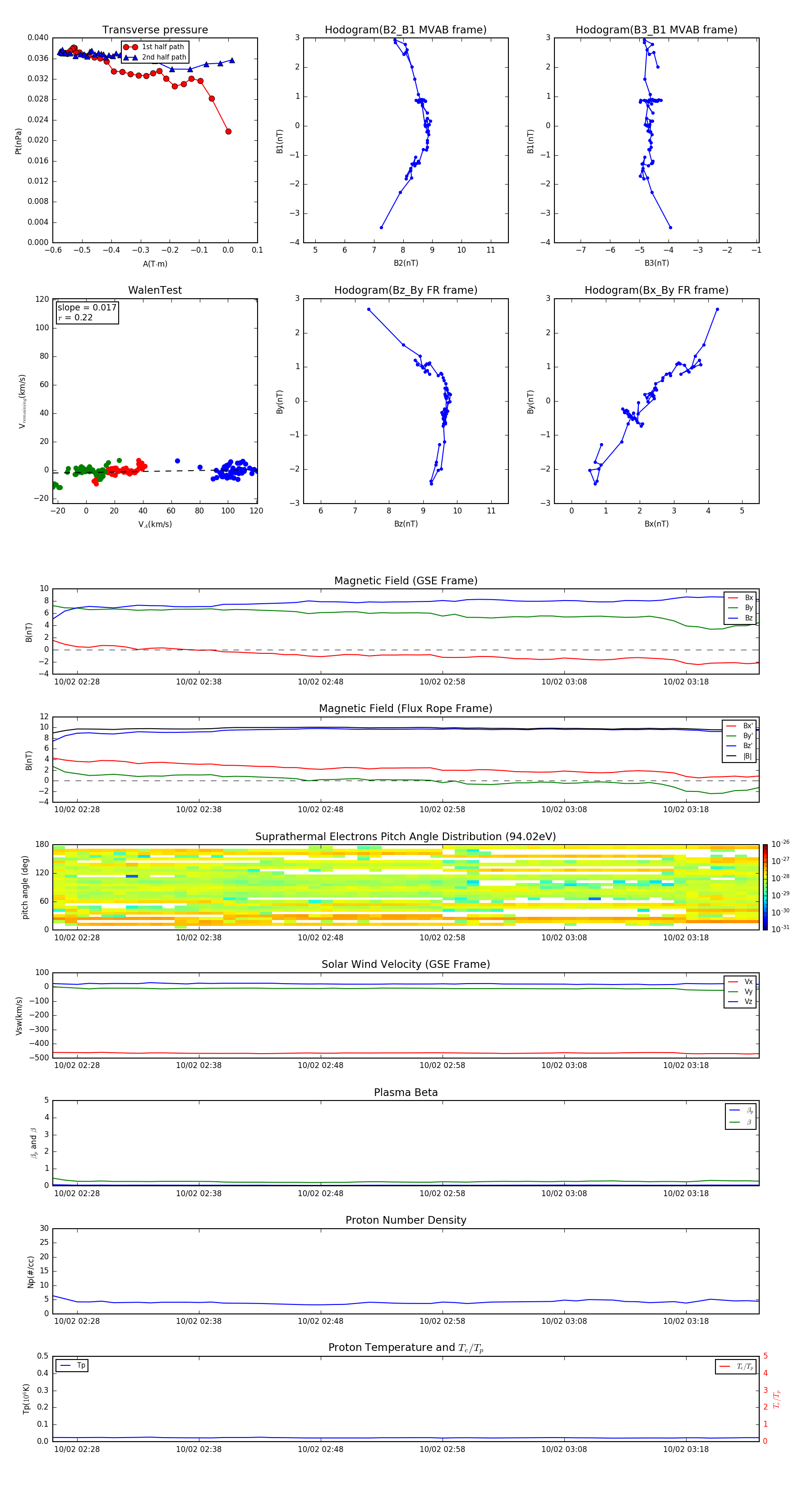Click 'slope = 0.017' annotation text
Screen dimensions: 812x1489
pyautogui.click(x=87, y=308)
